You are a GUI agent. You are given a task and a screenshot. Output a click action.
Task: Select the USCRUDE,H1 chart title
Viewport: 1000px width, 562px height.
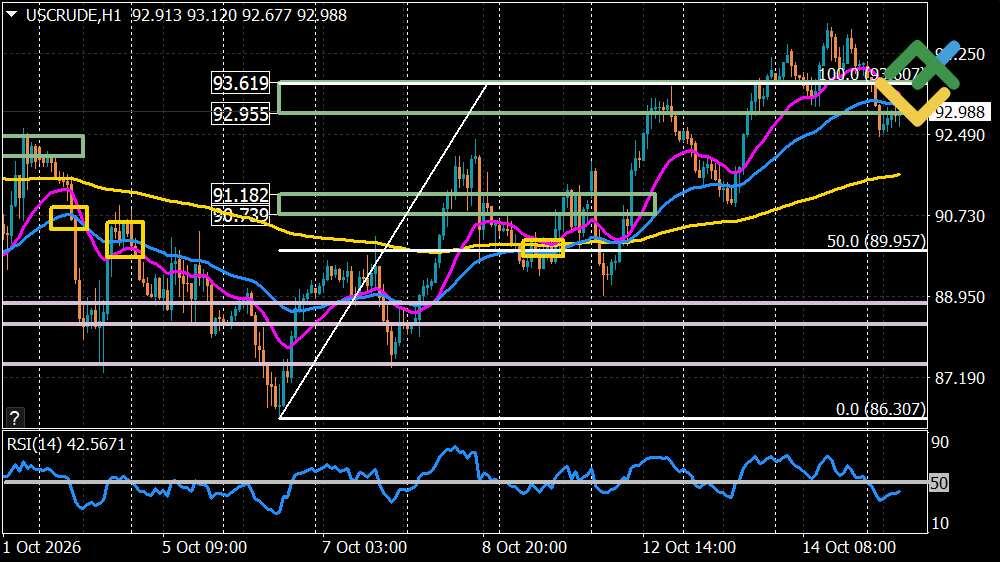(73, 15)
